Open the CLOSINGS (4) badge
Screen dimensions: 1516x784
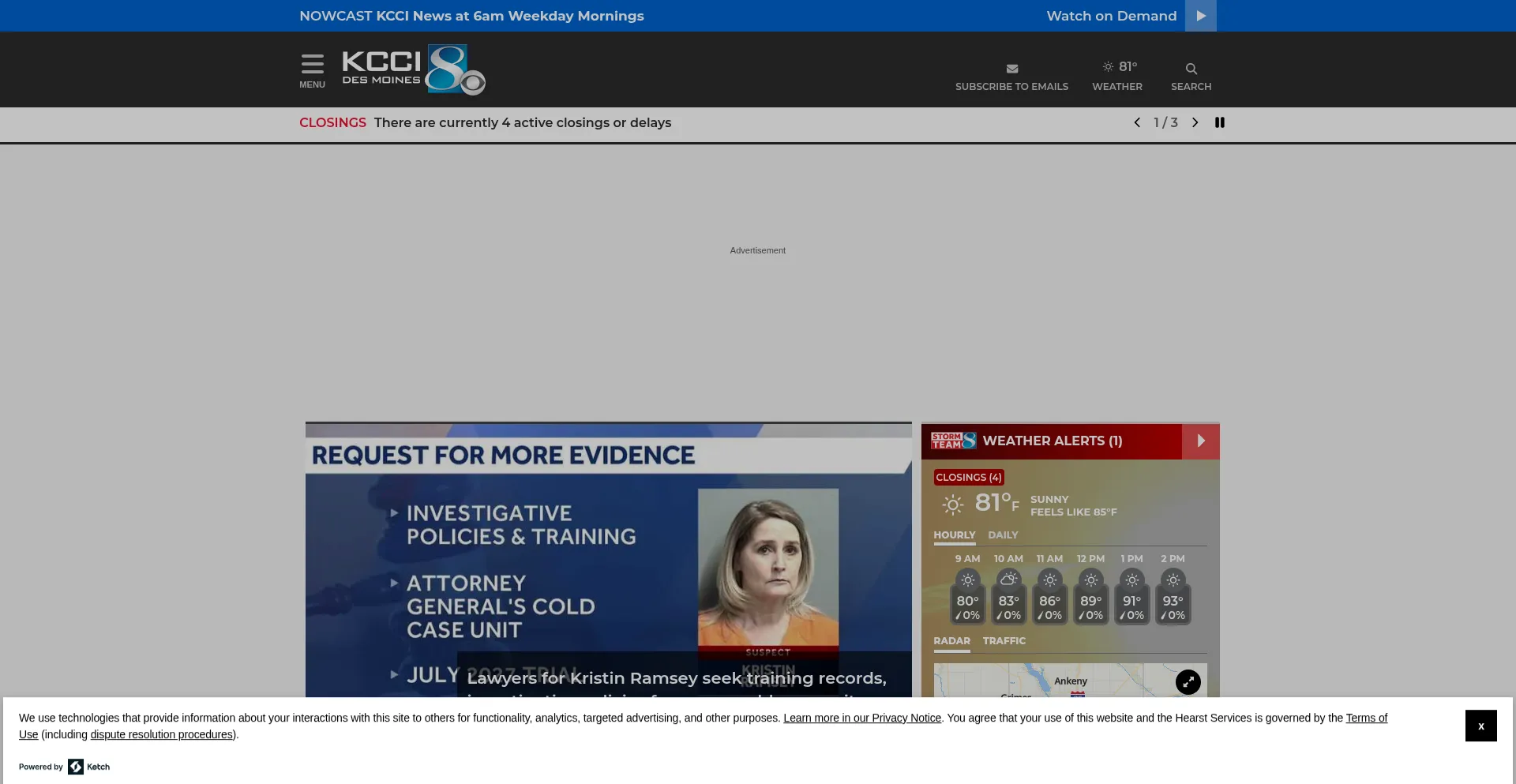click(x=968, y=478)
